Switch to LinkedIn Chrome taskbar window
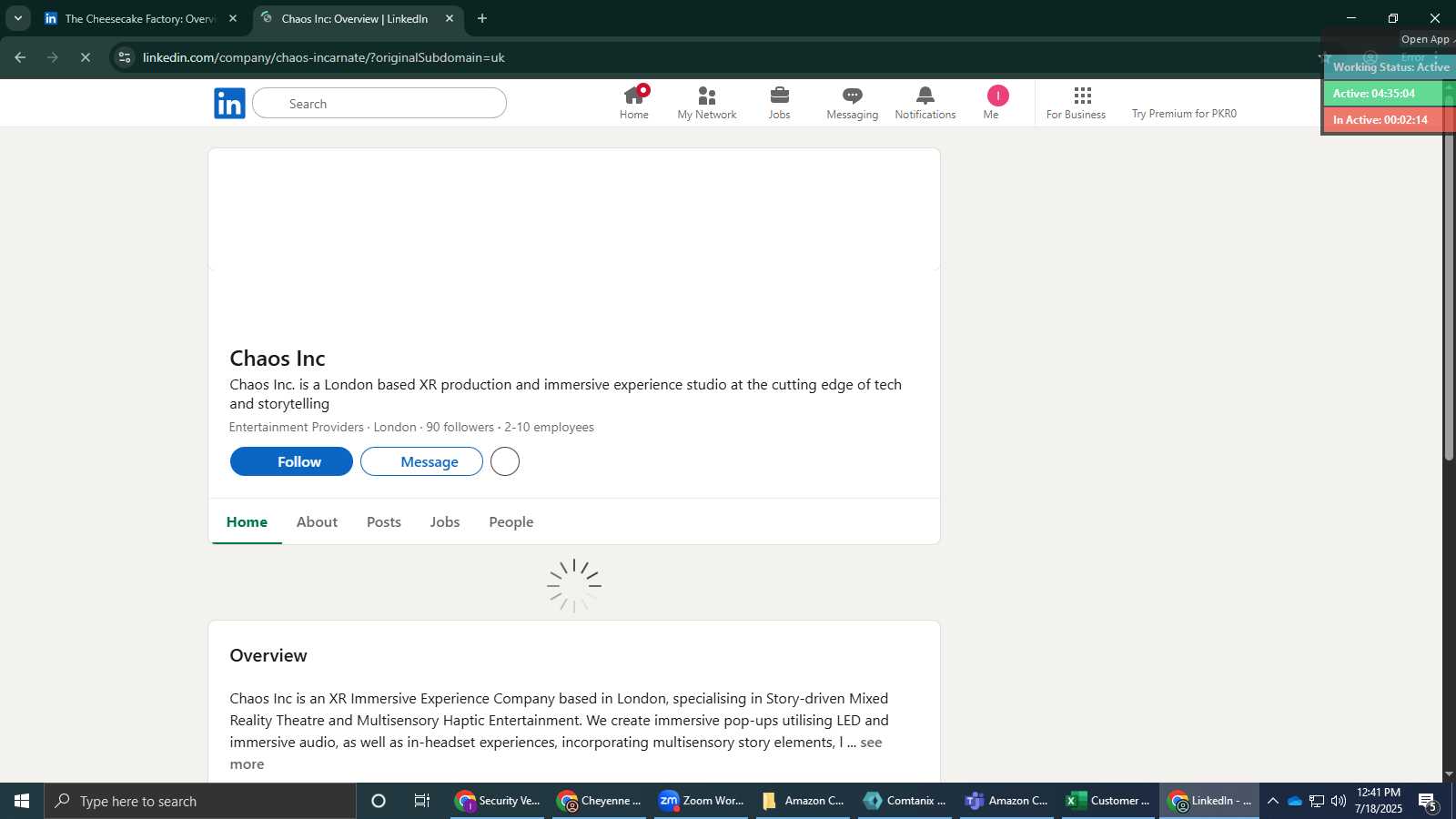Image resolution: width=1456 pixels, height=819 pixels. point(1210,801)
